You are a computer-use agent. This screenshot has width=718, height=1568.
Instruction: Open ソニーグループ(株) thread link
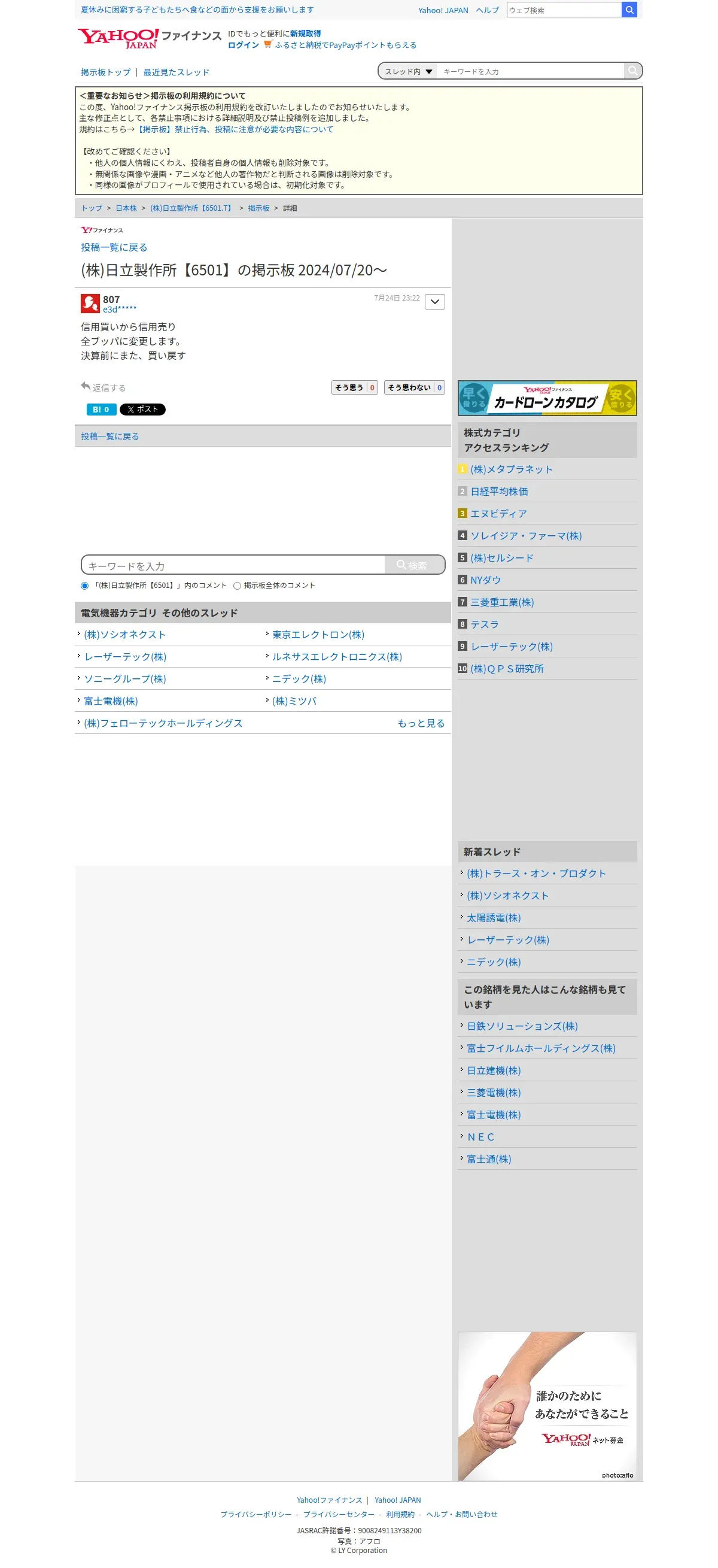pos(124,679)
